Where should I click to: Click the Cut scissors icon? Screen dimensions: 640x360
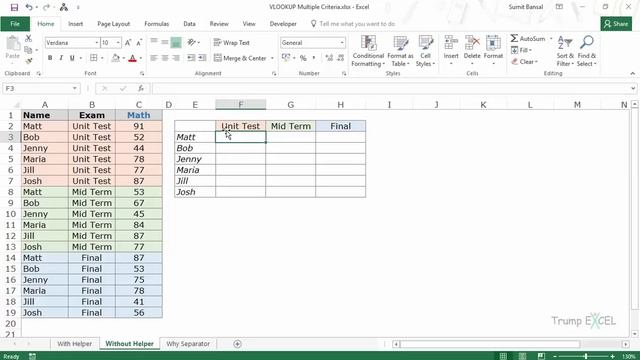pos(28,39)
